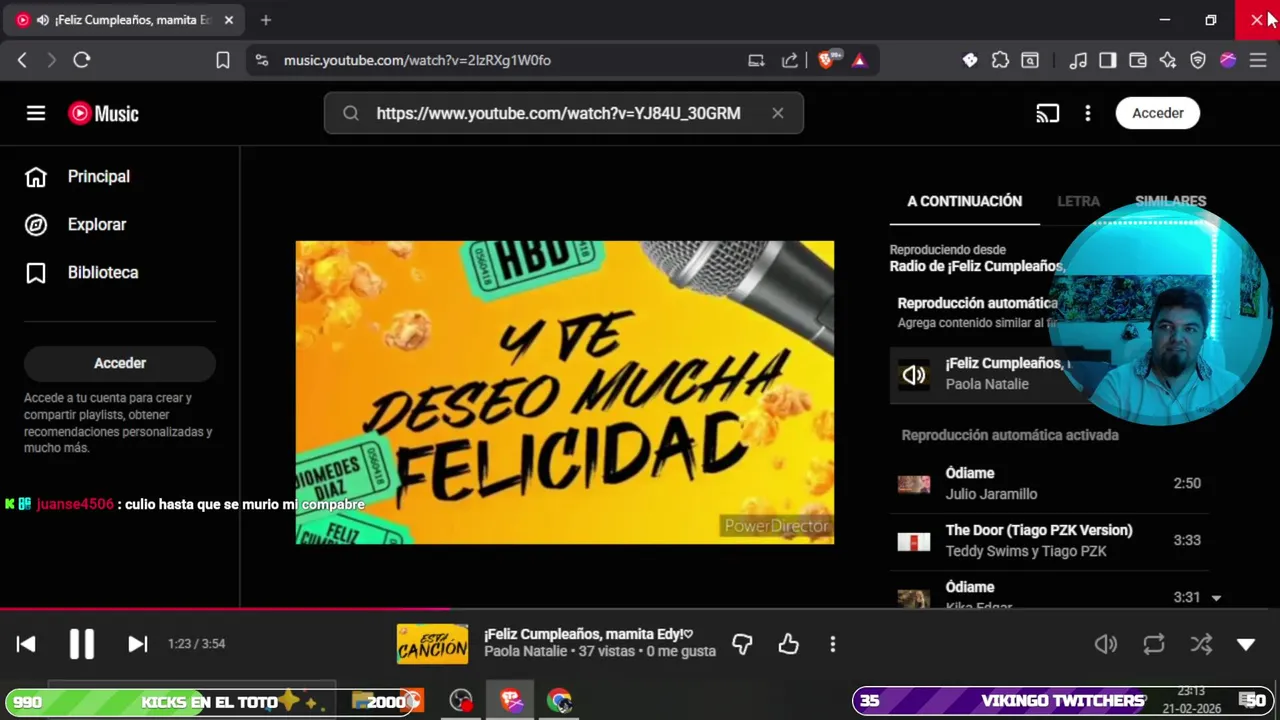The height and width of the screenshot is (720, 1280).
Task: Open the Brave VPN shield icon
Action: pyautogui.click(x=1198, y=60)
